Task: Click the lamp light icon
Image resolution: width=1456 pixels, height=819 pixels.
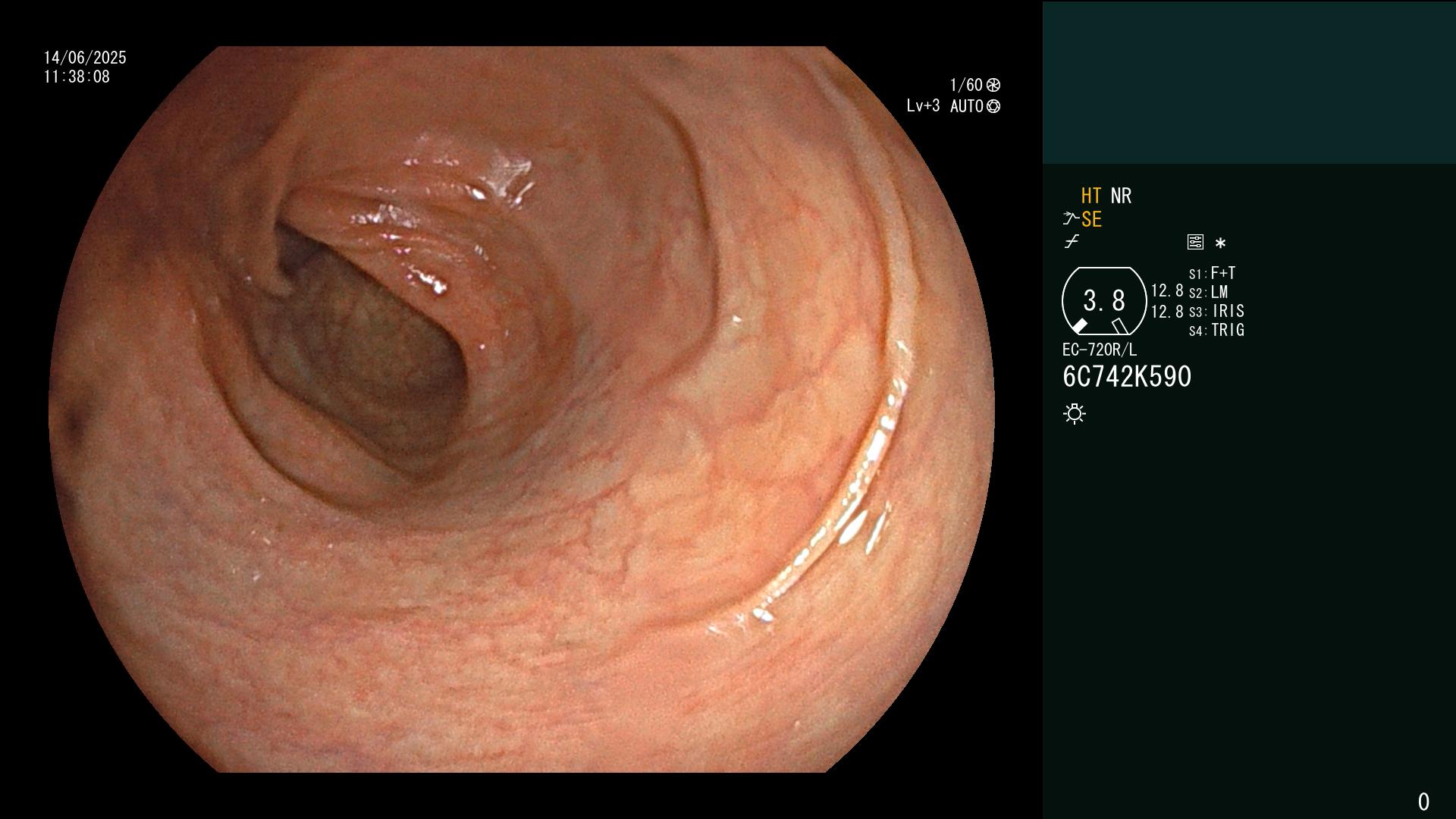Action: coord(1075,413)
